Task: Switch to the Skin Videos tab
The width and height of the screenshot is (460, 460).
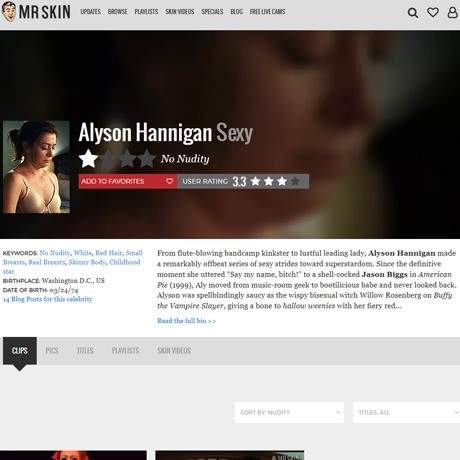Action: (174, 351)
